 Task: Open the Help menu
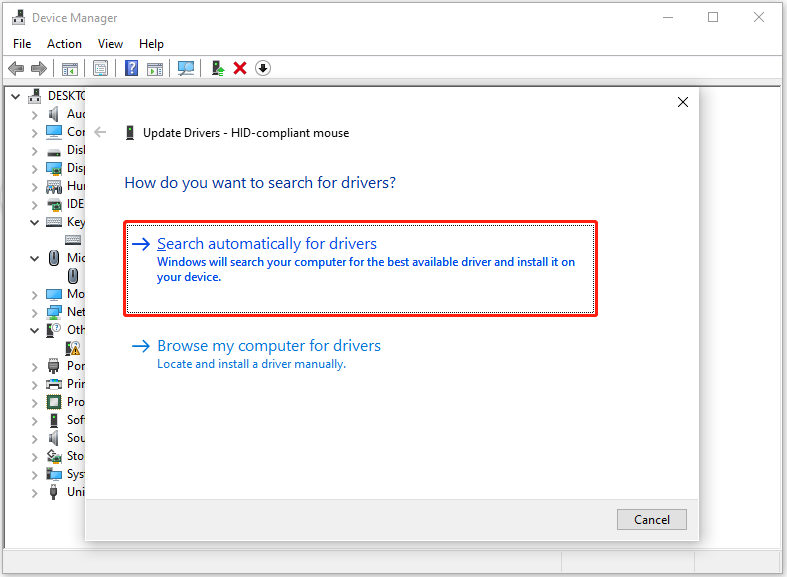tap(151, 44)
